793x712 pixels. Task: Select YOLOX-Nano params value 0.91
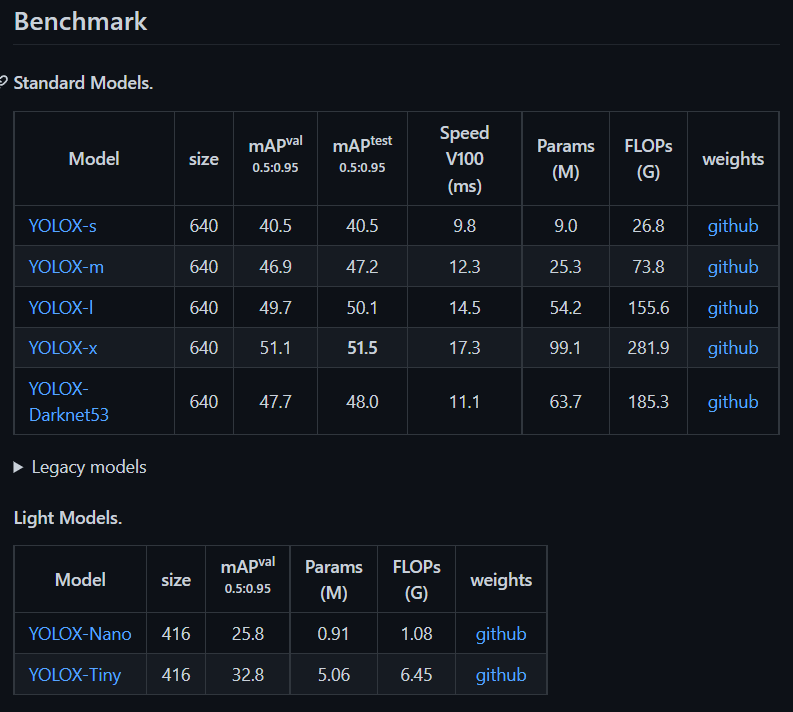[333, 634]
